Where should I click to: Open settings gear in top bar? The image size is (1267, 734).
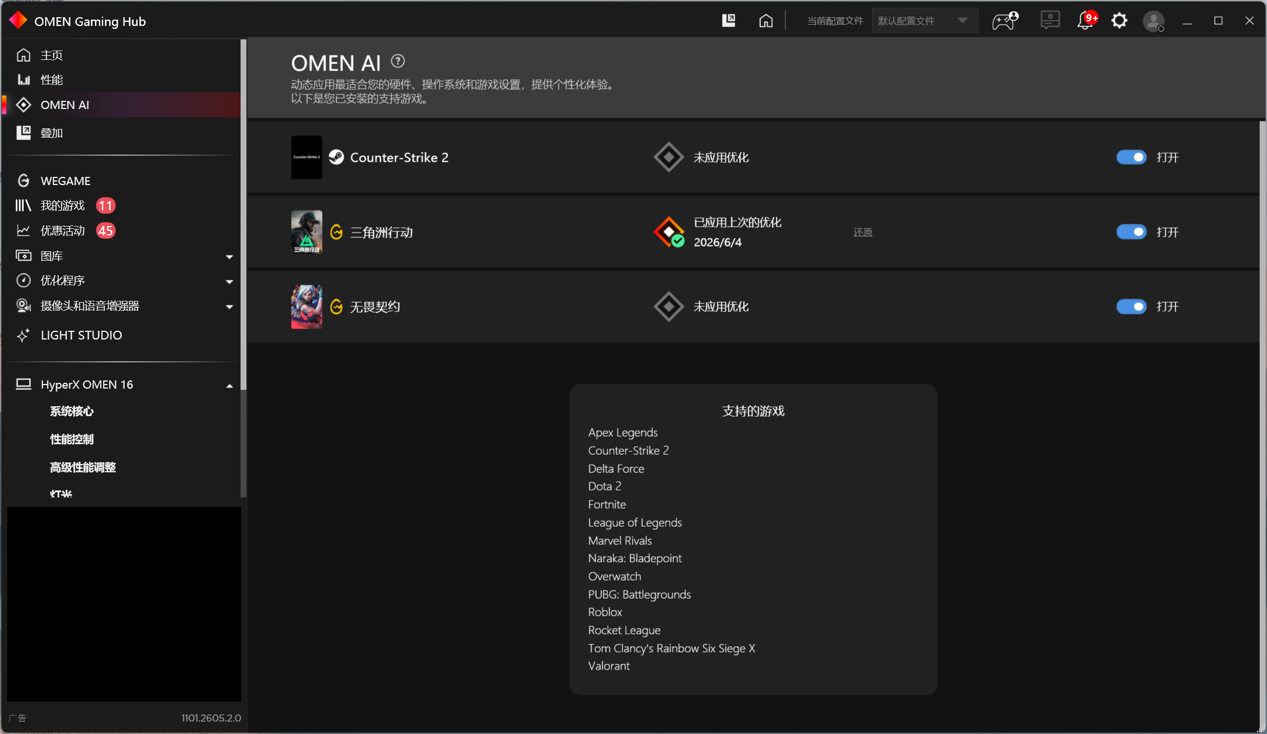coord(1120,20)
